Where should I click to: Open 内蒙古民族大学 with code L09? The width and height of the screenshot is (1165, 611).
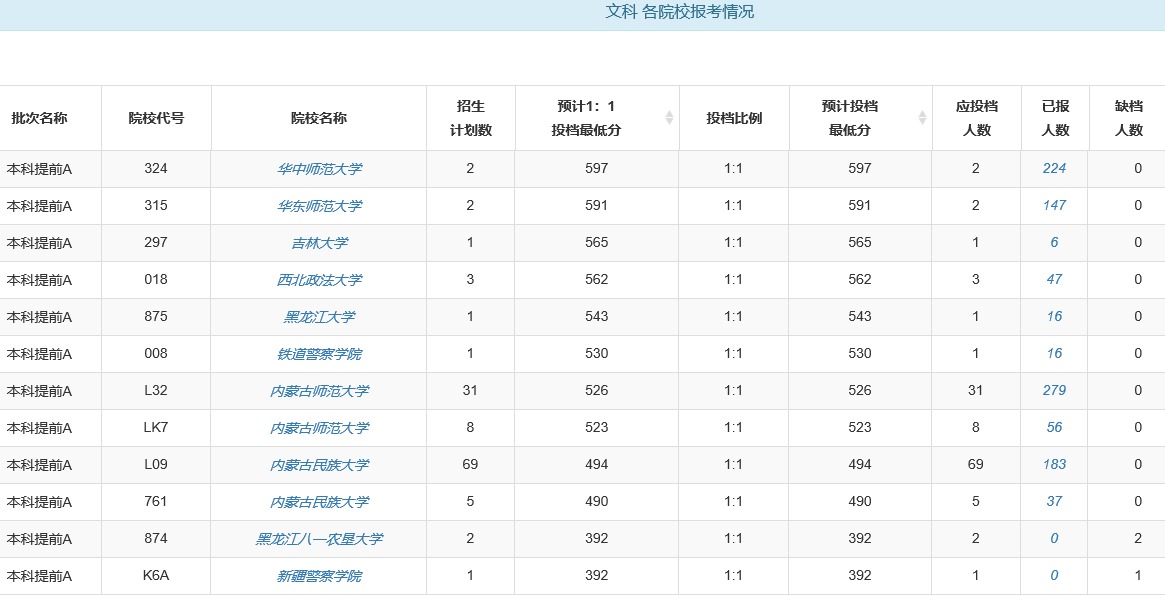(319, 465)
